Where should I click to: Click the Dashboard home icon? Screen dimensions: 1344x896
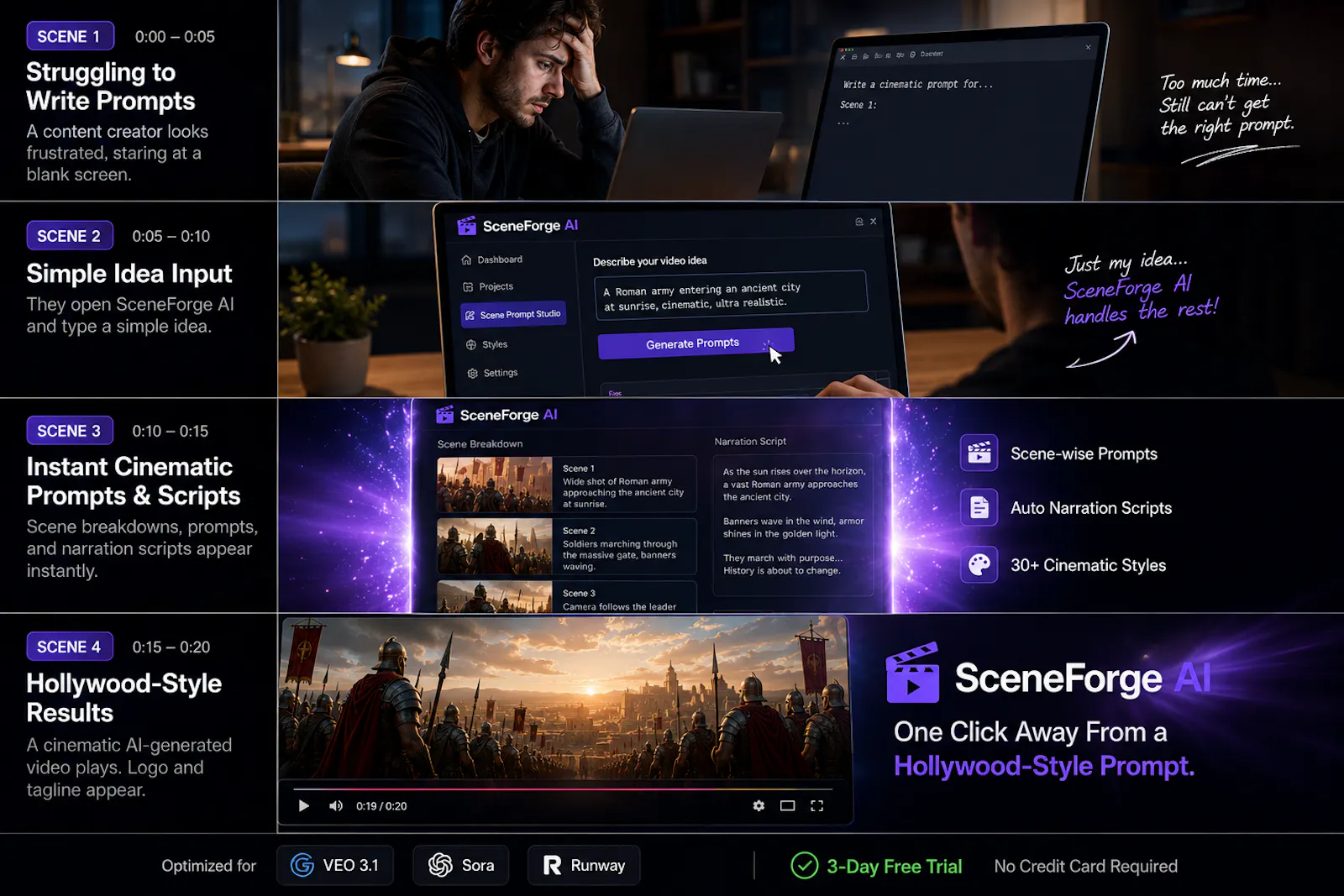click(x=466, y=260)
